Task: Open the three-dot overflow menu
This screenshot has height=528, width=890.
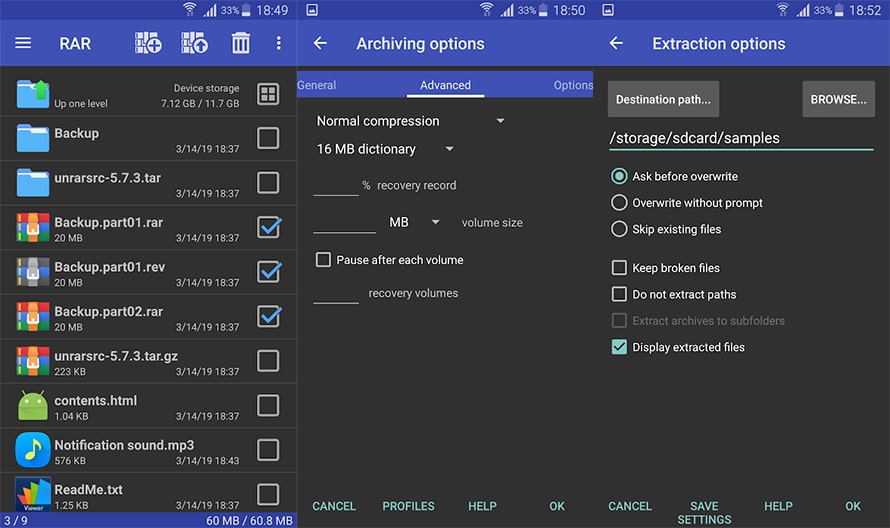Action: (x=279, y=44)
